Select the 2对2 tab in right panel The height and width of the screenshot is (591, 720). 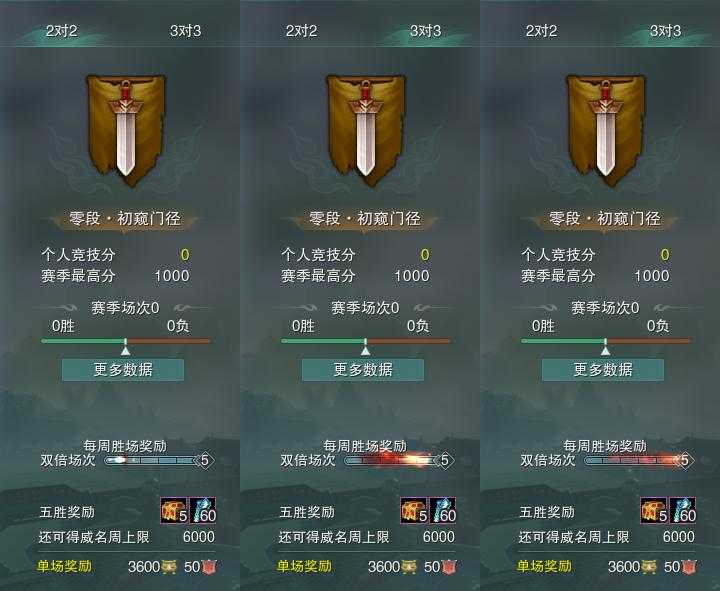point(541,31)
